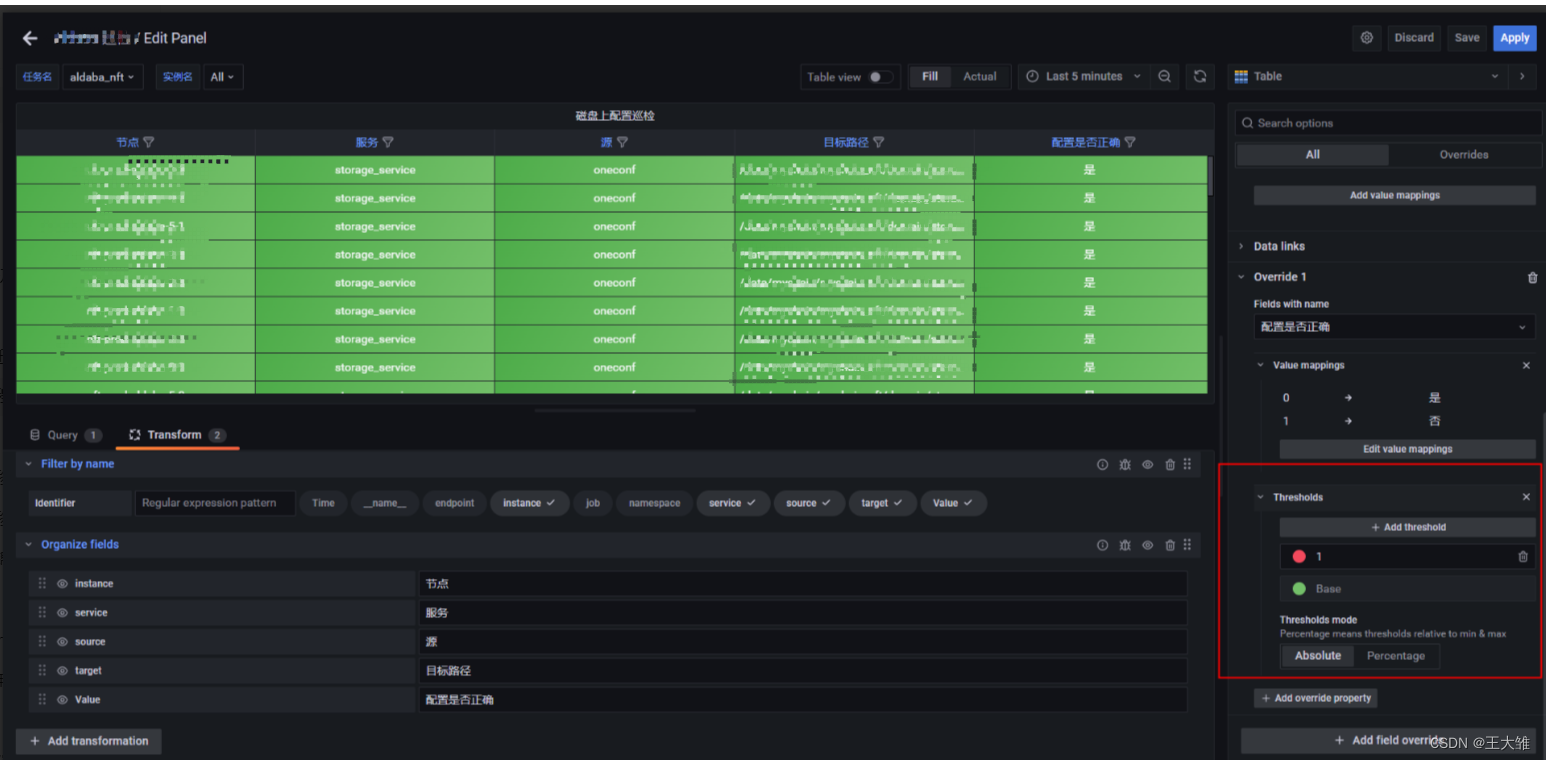Enable the endpoint filter chip
1546x760 pixels.
(454, 503)
